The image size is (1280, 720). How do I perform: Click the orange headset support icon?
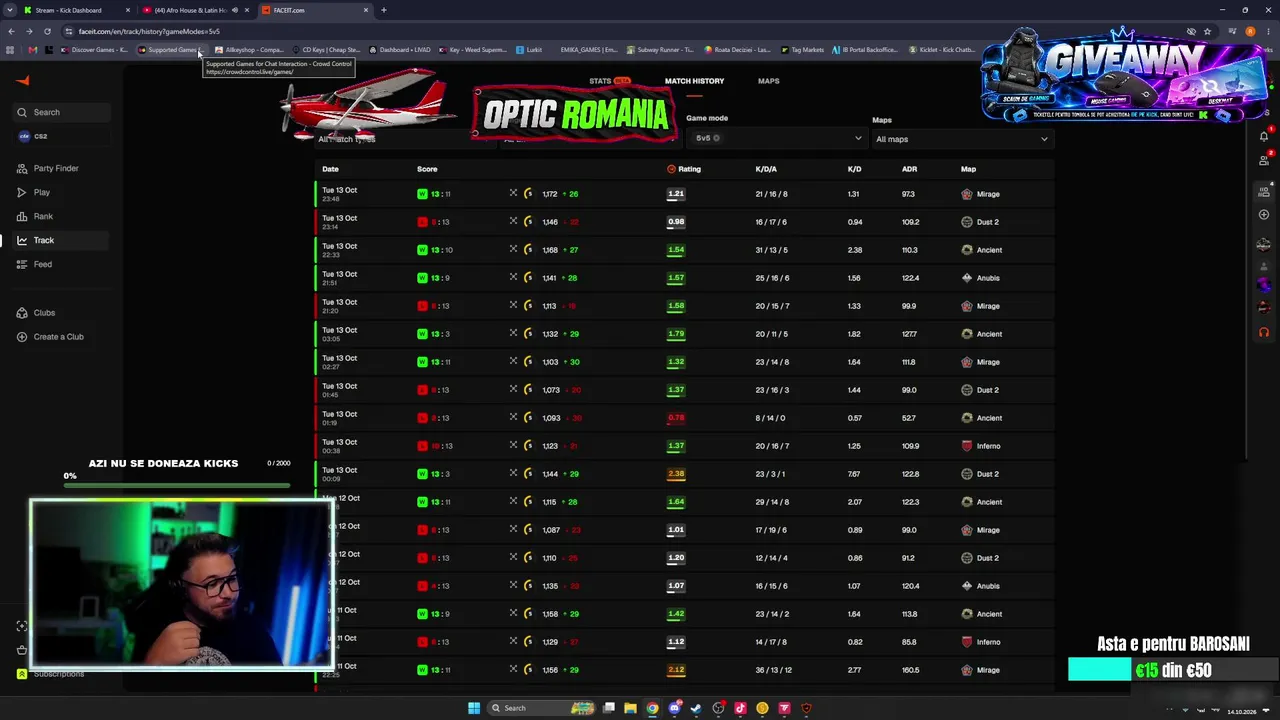point(1264,333)
